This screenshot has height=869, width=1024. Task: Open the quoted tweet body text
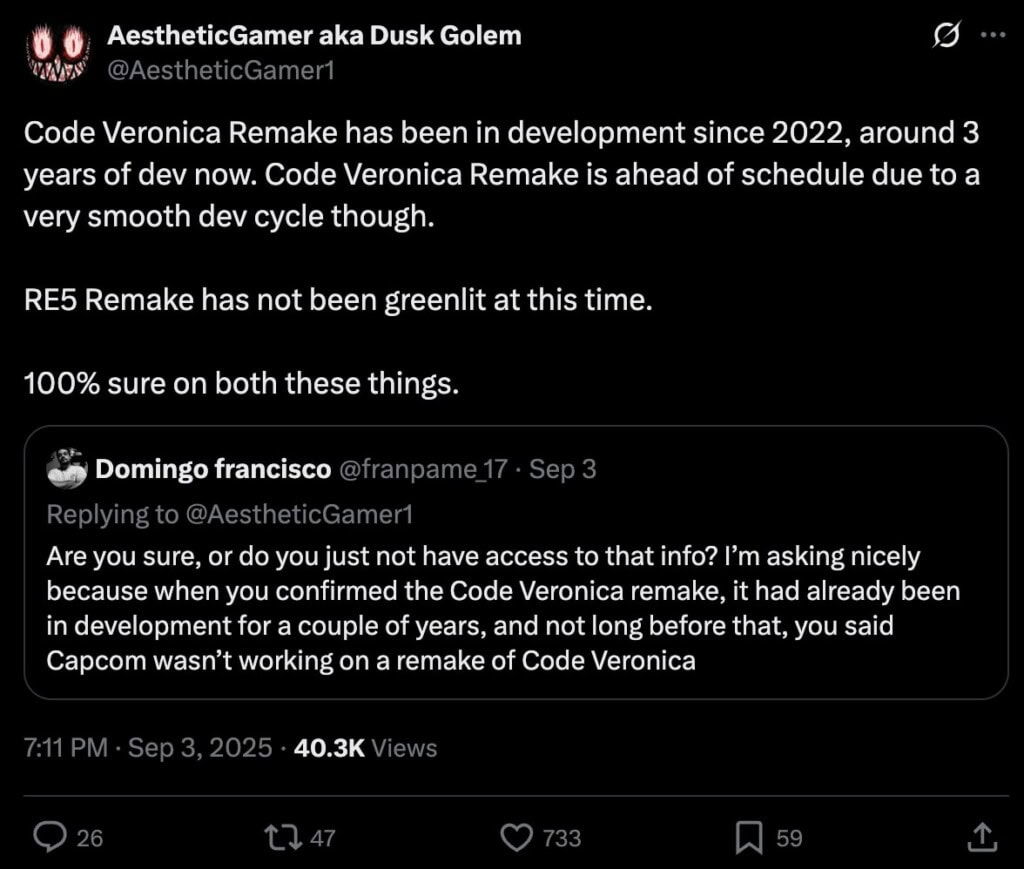pyautogui.click(x=503, y=608)
